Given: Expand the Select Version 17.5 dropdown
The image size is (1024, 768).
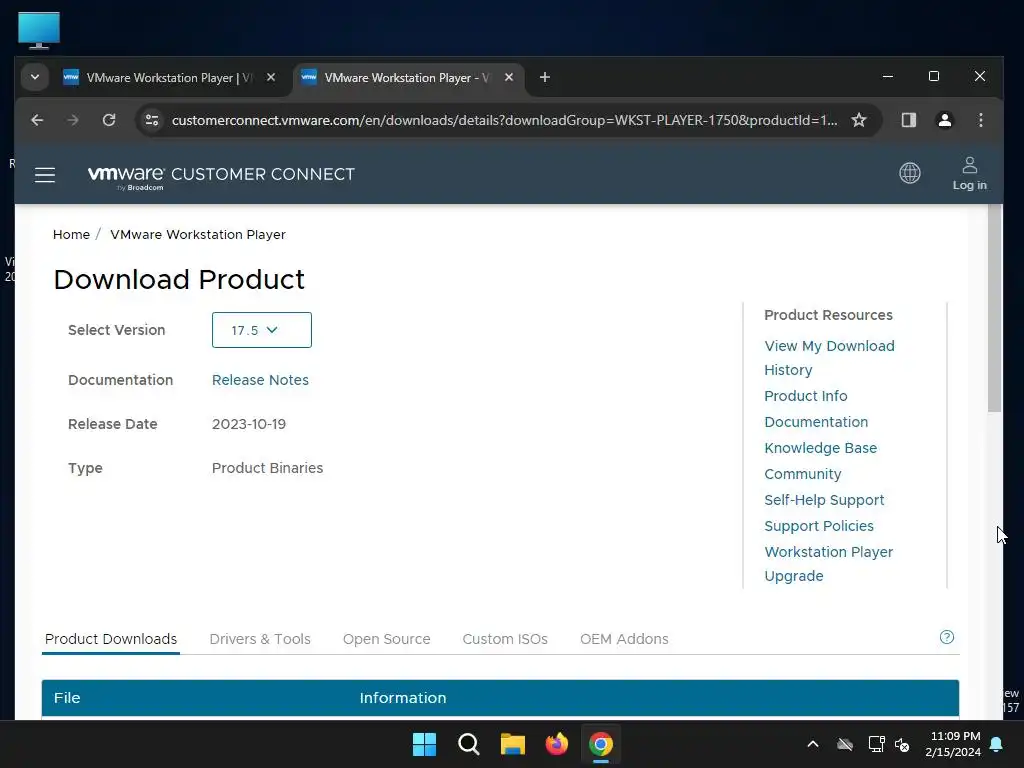Looking at the screenshot, I should [262, 330].
